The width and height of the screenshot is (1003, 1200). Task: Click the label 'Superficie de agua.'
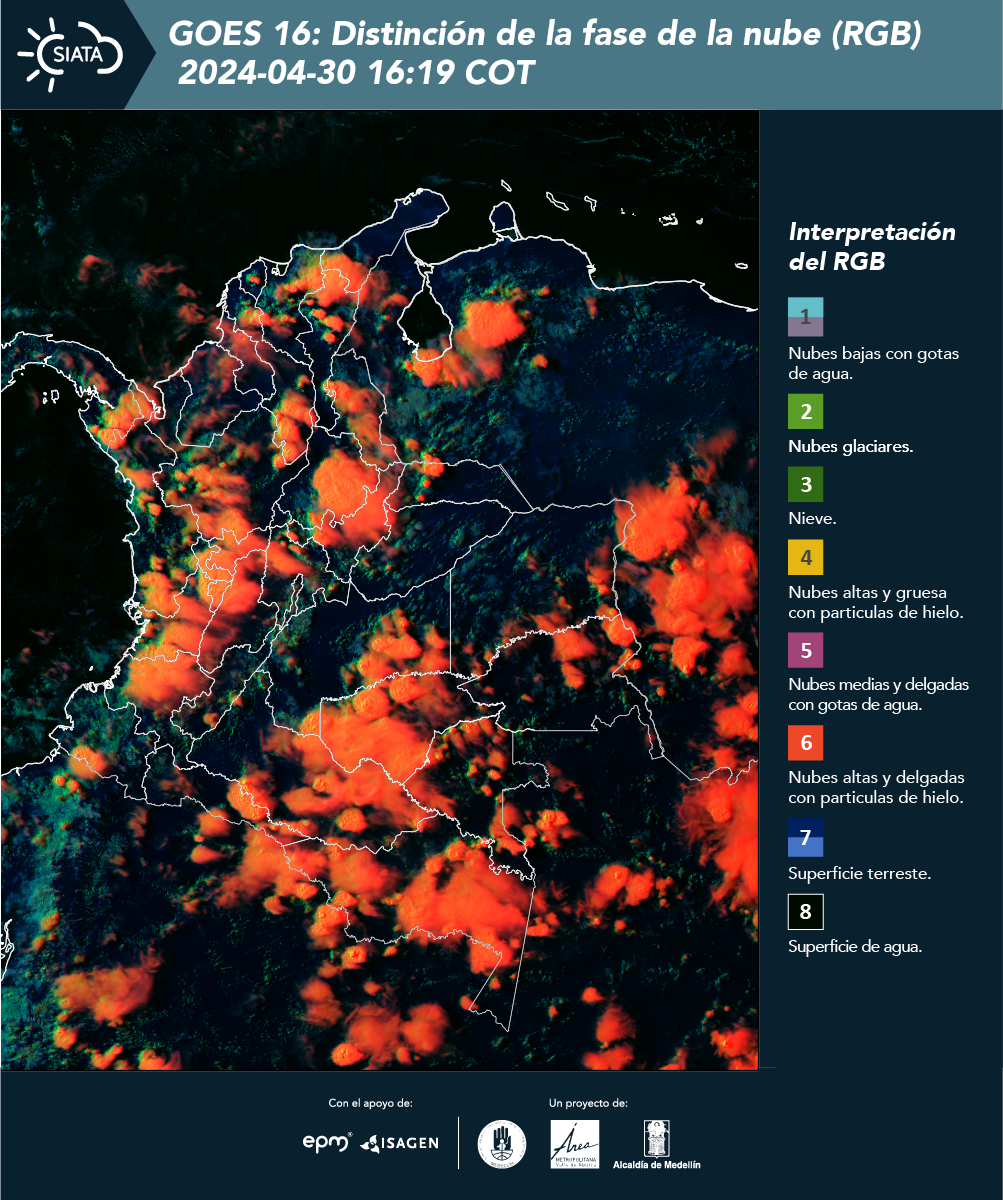[855, 947]
